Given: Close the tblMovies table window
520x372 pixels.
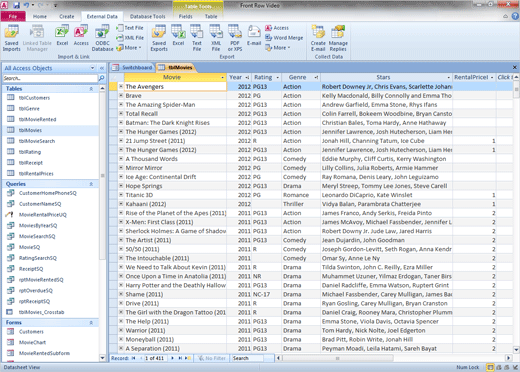Looking at the screenshot, I should (x=515, y=67).
